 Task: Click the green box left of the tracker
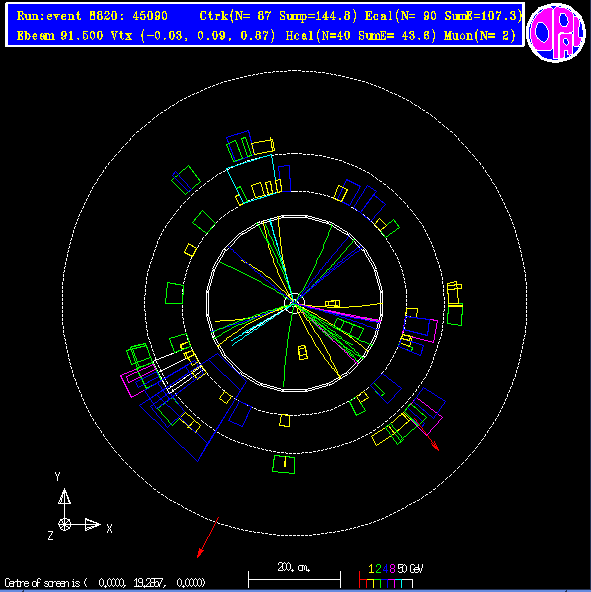pyautogui.click(x=174, y=293)
